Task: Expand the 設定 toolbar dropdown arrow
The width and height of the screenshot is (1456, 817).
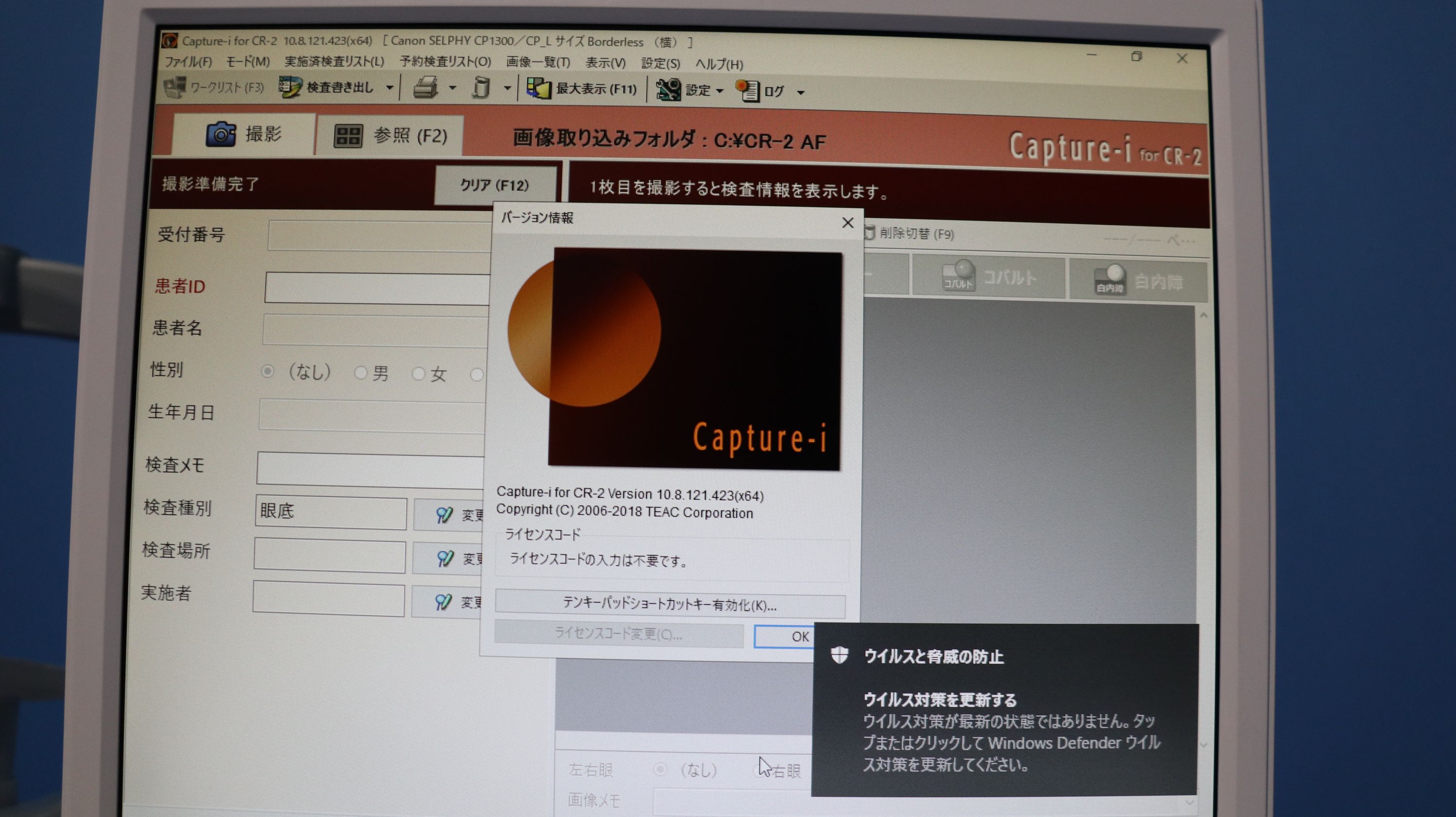Action: [720, 91]
